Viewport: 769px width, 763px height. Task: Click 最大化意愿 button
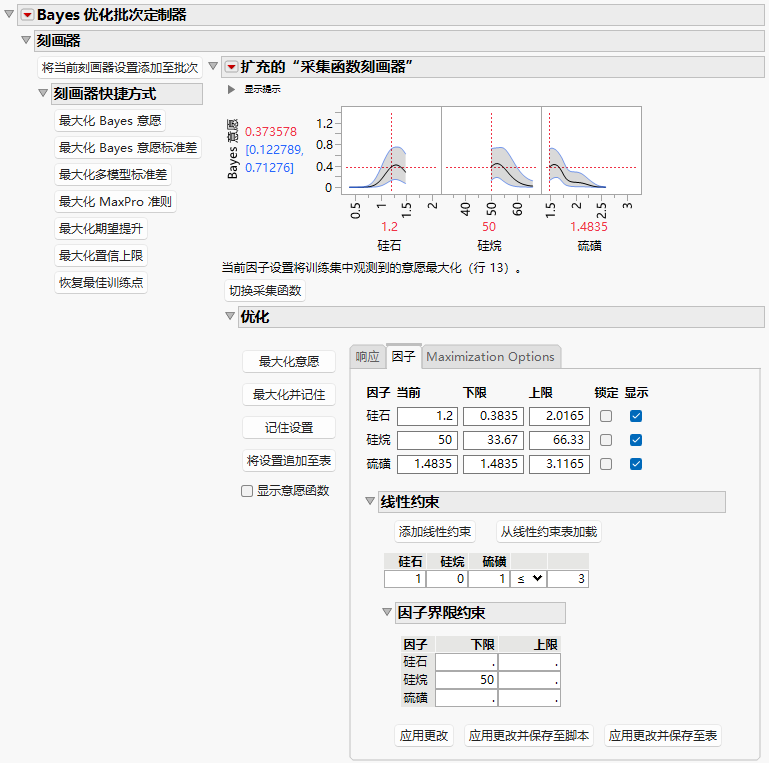289,362
